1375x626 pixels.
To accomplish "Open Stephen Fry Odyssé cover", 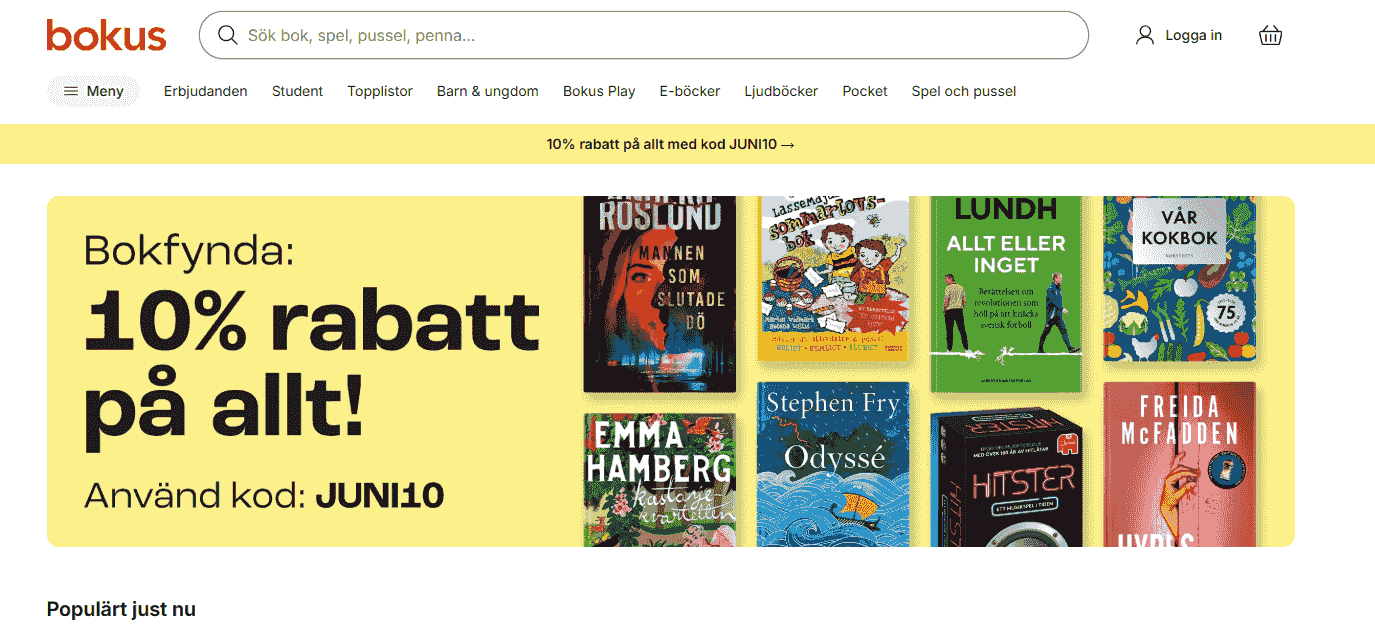I will click(x=833, y=464).
